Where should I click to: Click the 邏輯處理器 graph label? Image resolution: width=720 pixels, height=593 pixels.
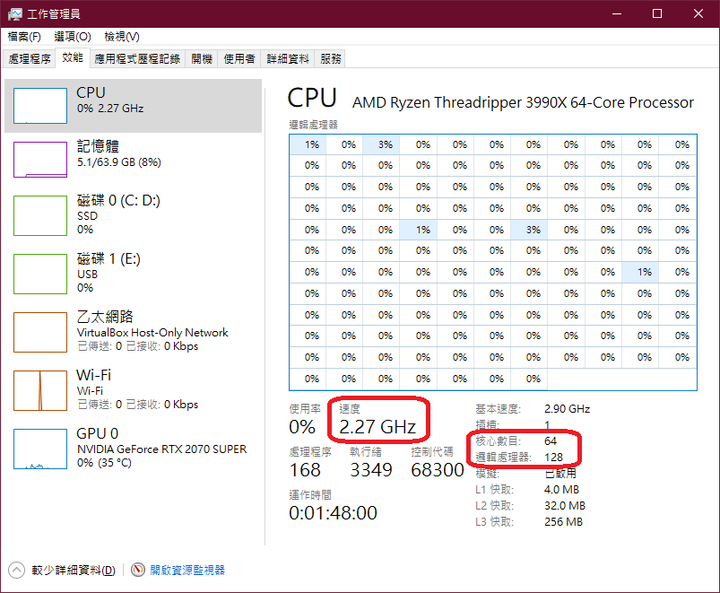[x=314, y=124]
